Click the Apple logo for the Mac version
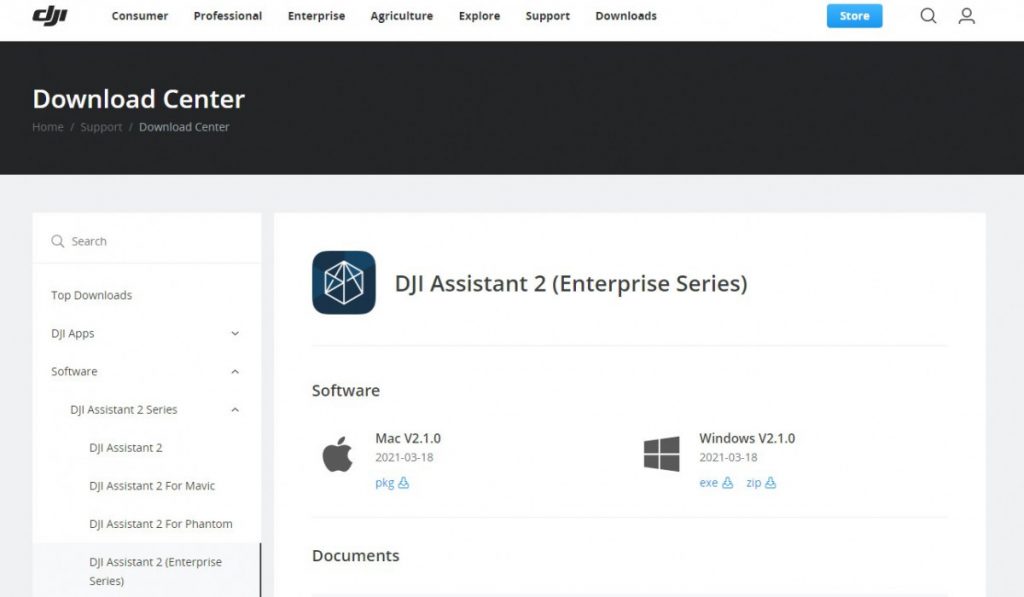Image resolution: width=1024 pixels, height=597 pixels. click(338, 454)
